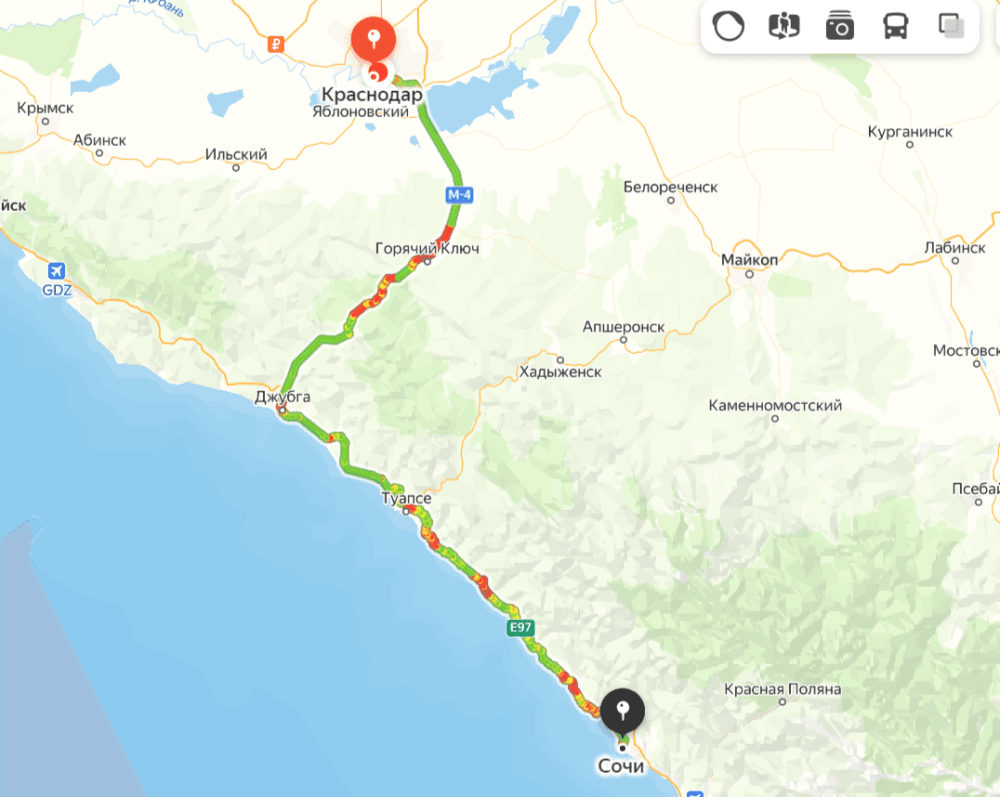The height and width of the screenshot is (797, 1000).
Task: Show photos layer camera icon
Action: tap(839, 26)
